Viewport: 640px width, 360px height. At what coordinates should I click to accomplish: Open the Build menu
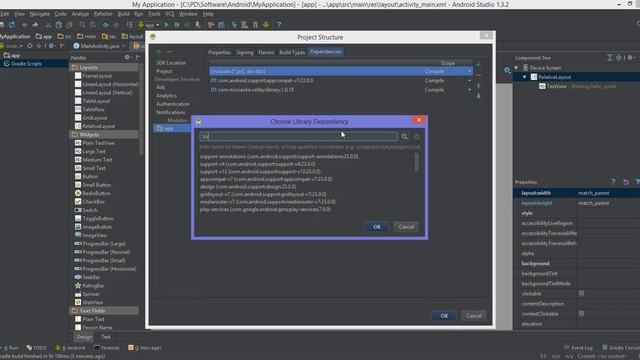(123, 14)
